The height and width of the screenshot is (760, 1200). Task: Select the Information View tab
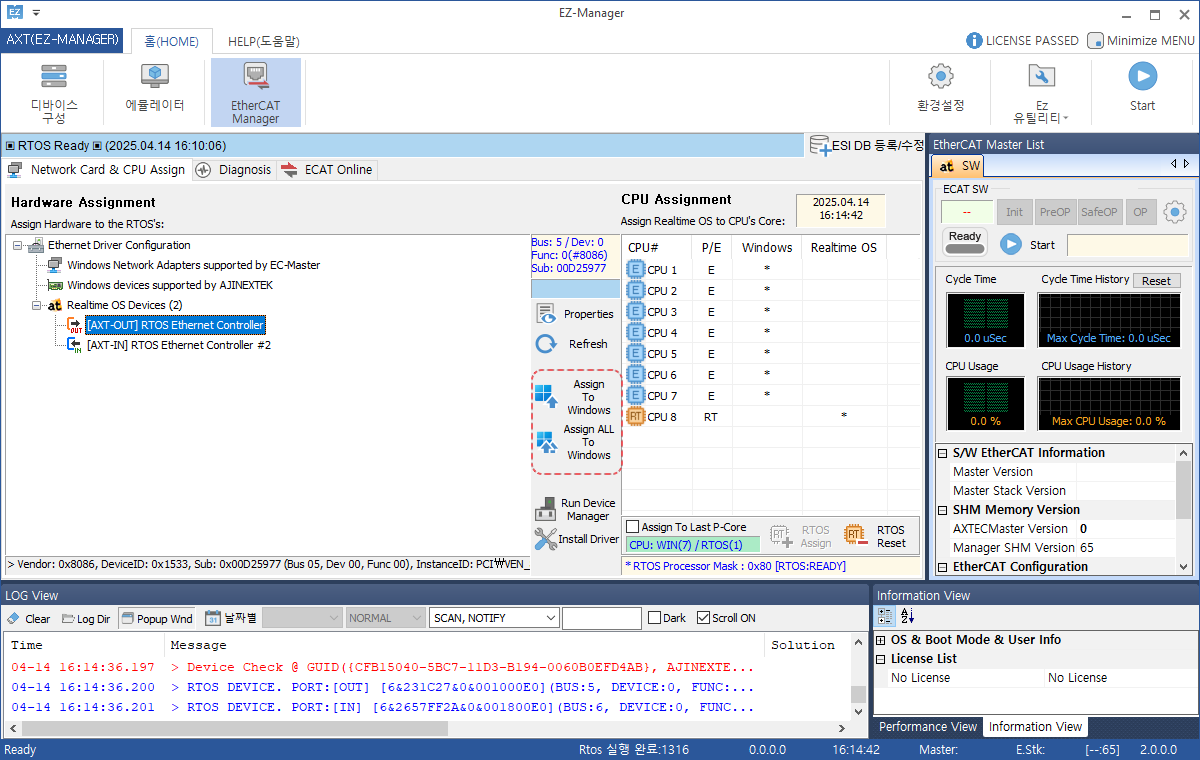point(1035,727)
